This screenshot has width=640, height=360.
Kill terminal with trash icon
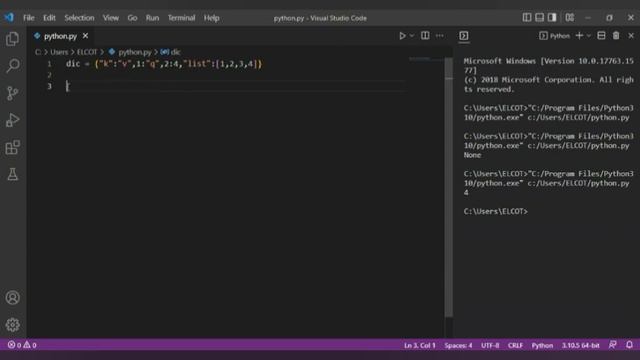pyautogui.click(x=616, y=36)
